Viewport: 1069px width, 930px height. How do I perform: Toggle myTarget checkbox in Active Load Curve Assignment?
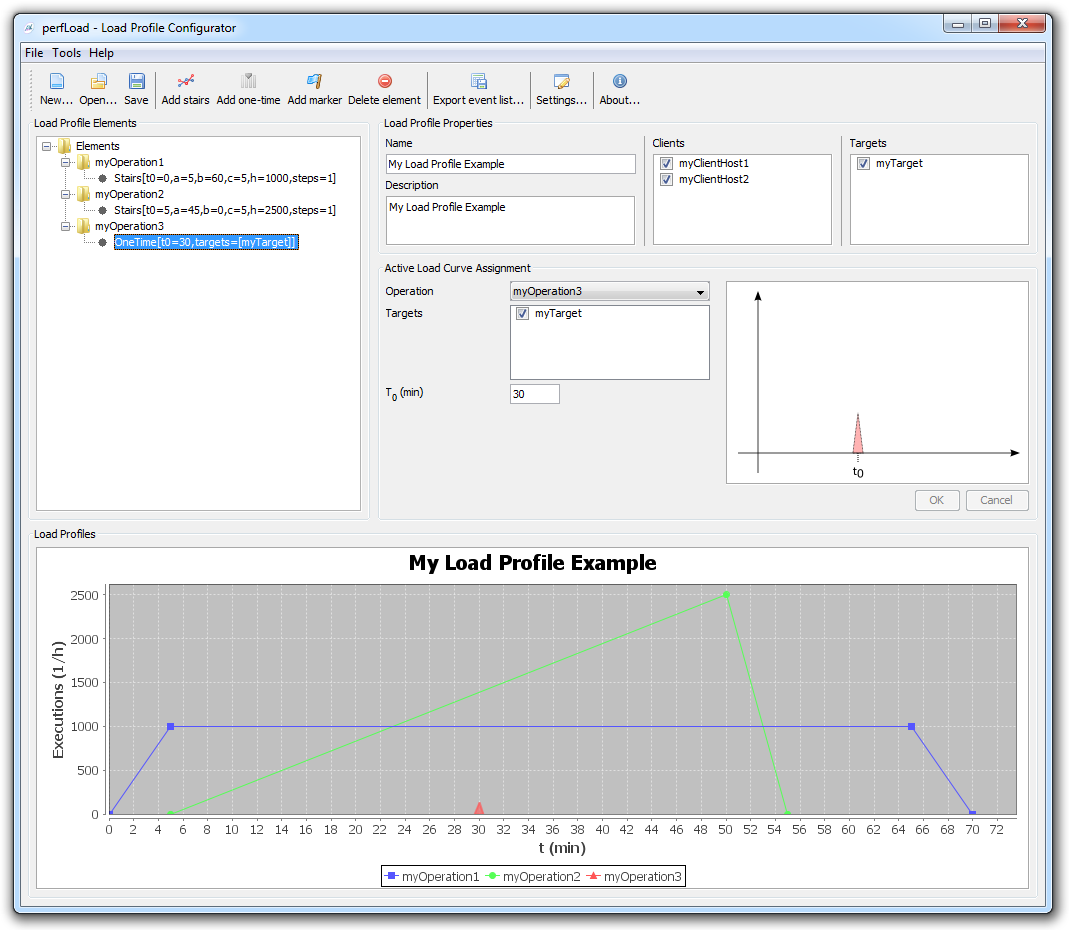click(523, 314)
